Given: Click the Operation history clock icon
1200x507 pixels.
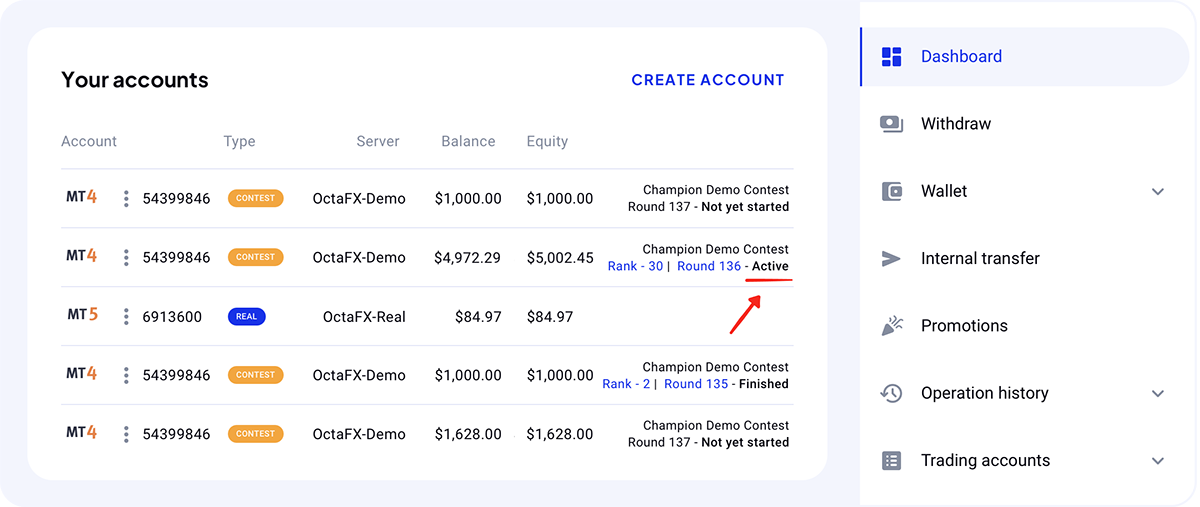Looking at the screenshot, I should pyautogui.click(x=891, y=393).
